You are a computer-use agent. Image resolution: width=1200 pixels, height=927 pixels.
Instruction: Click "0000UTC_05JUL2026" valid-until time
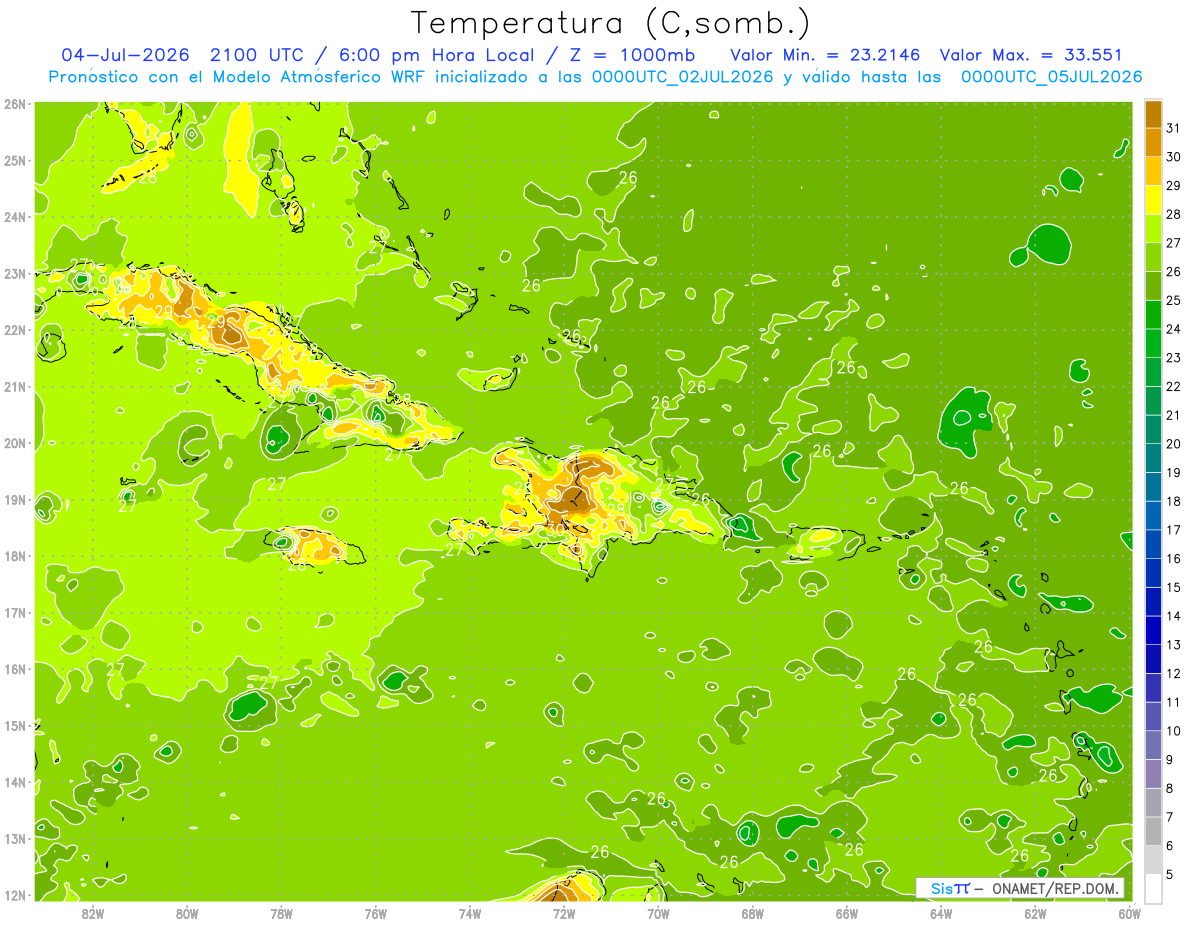[x=1051, y=77]
